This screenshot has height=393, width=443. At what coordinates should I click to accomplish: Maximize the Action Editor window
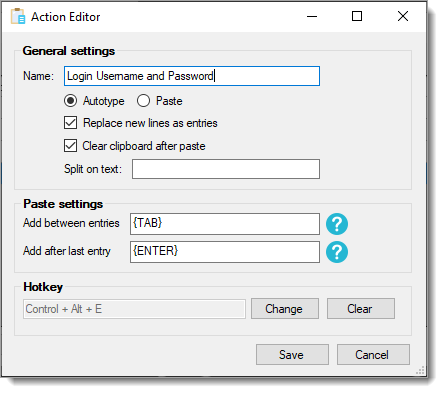[x=357, y=16]
